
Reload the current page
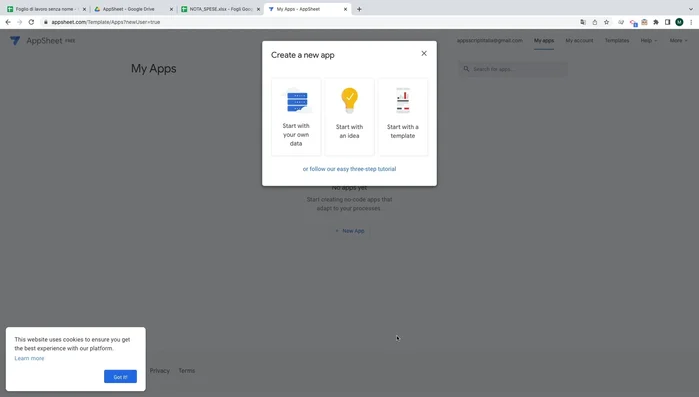31,22
